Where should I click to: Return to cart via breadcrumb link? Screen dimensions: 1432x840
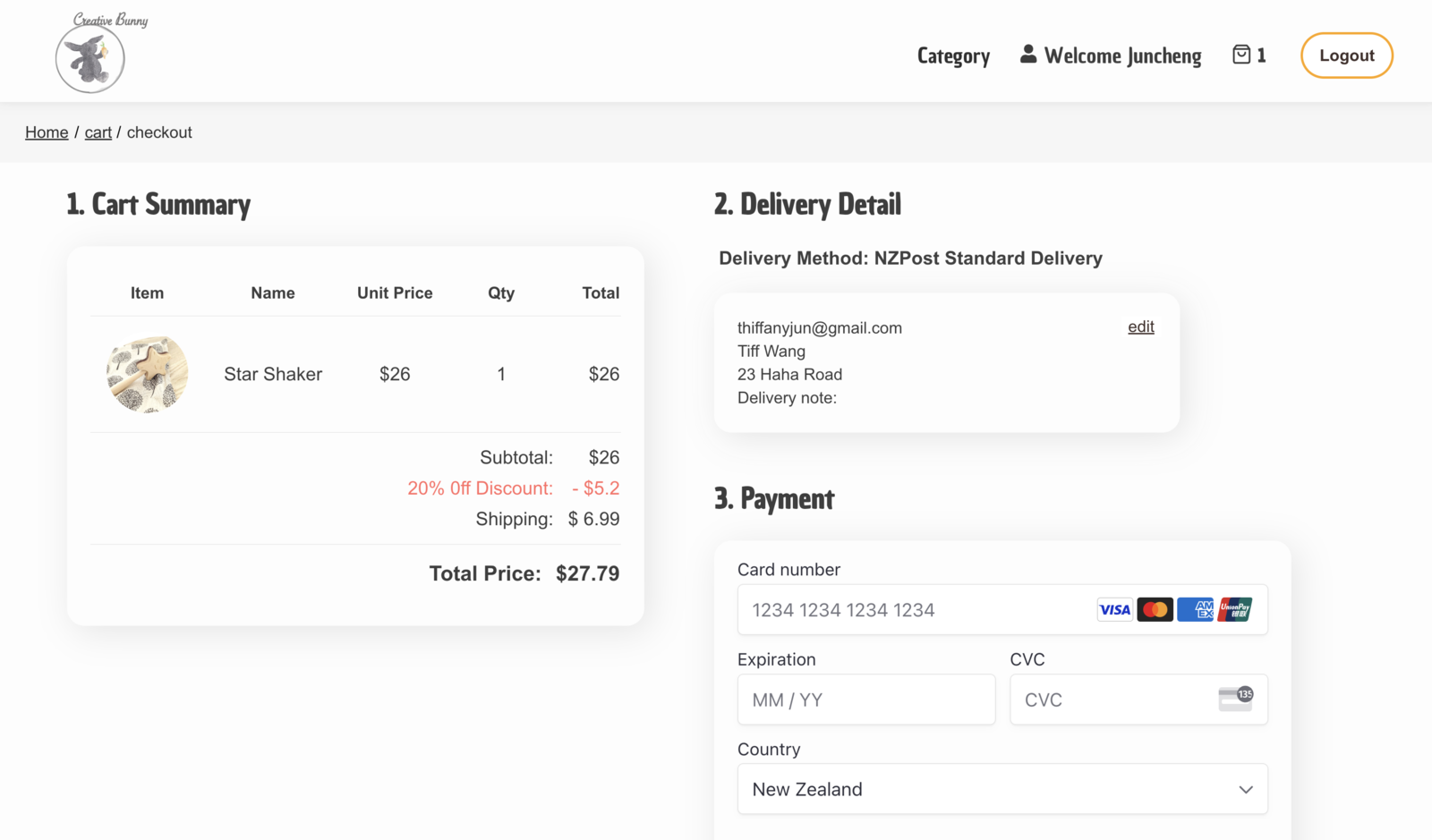[x=98, y=132]
